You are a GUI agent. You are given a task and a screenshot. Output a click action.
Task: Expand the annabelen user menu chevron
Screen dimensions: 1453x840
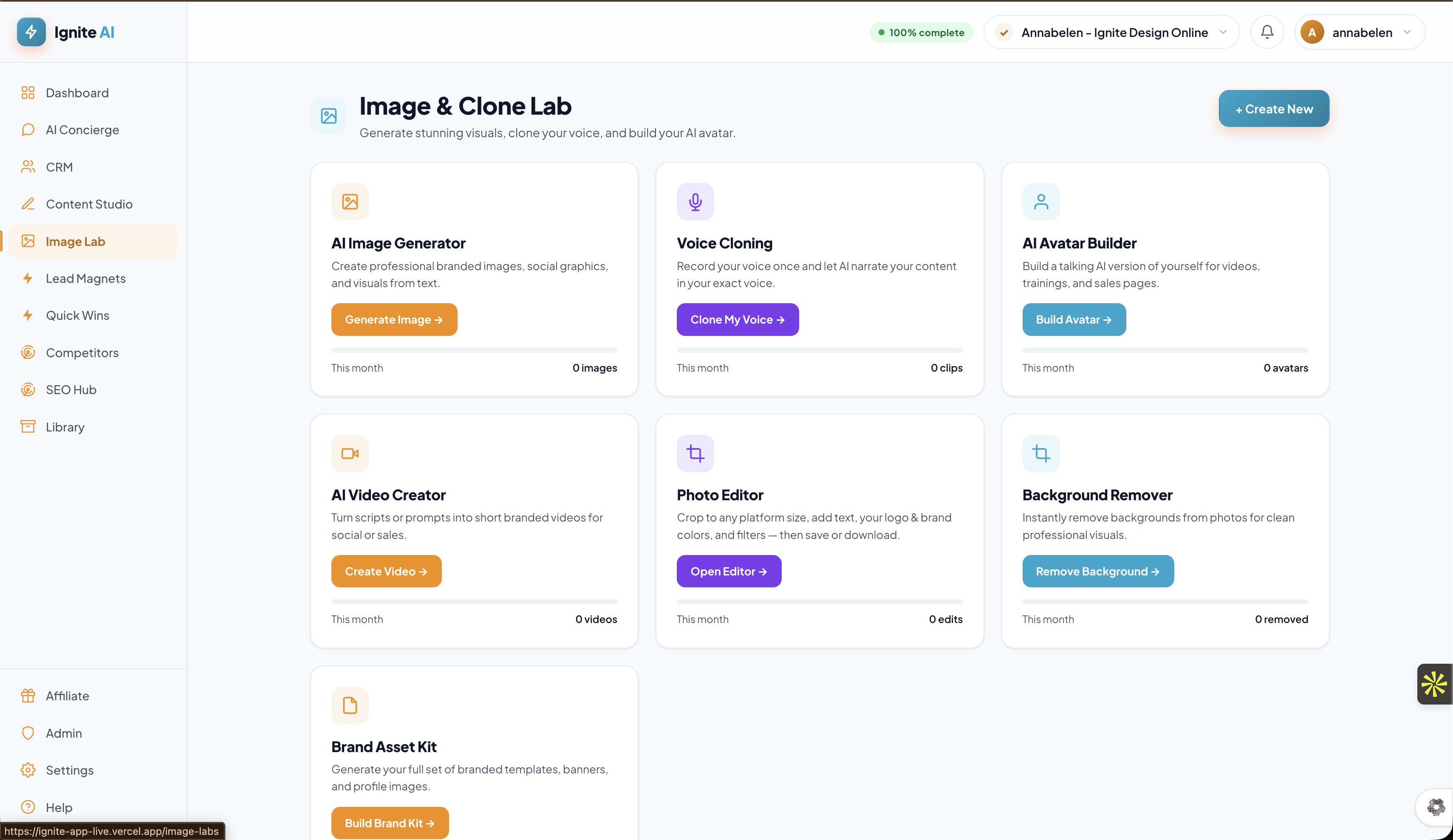1408,32
